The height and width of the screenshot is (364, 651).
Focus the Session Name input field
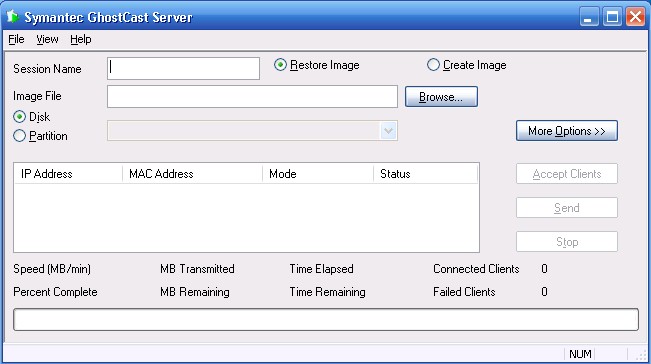(183, 68)
